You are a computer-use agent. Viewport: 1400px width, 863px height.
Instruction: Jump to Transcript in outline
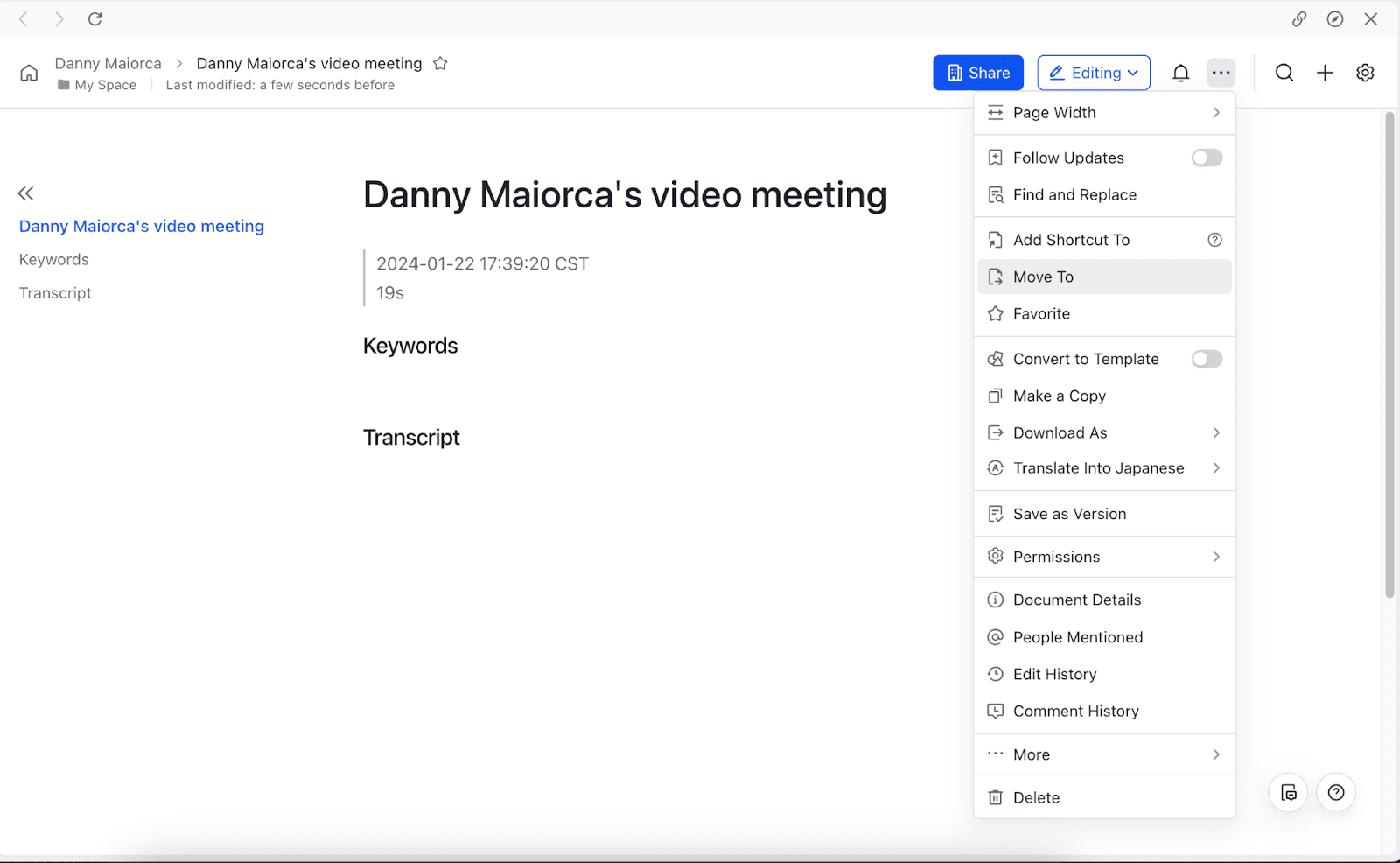point(55,293)
